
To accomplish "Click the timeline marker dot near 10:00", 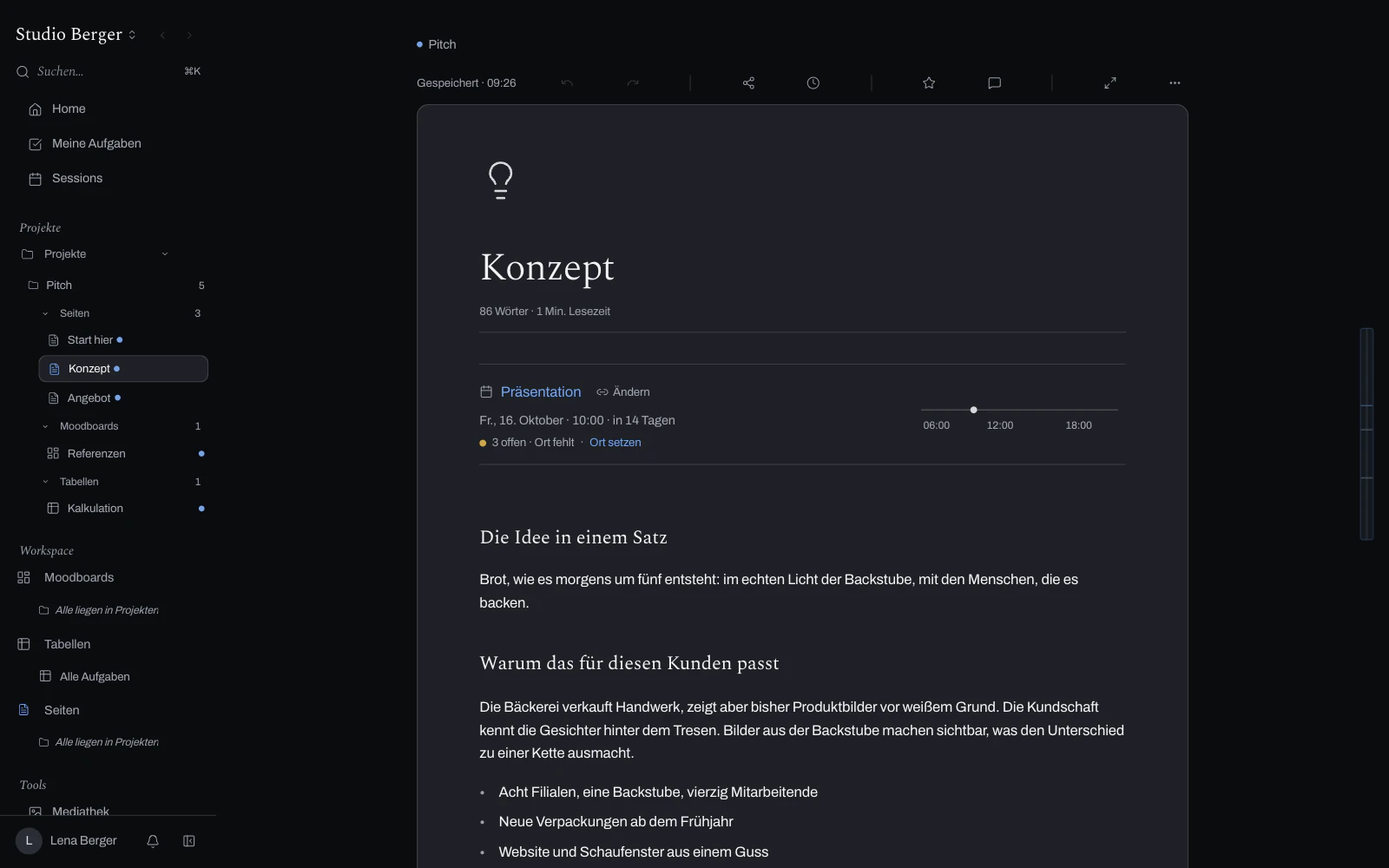I will click(x=974, y=410).
